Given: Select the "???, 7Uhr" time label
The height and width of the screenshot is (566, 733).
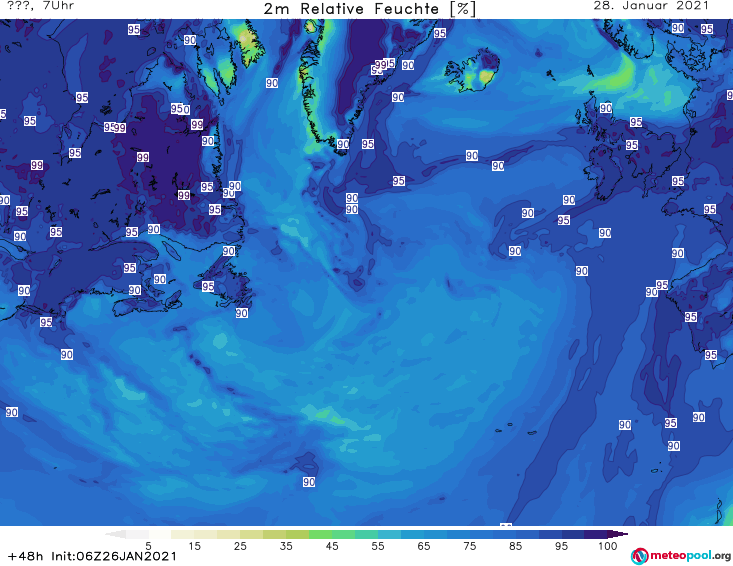Looking at the screenshot, I should [41, 6].
